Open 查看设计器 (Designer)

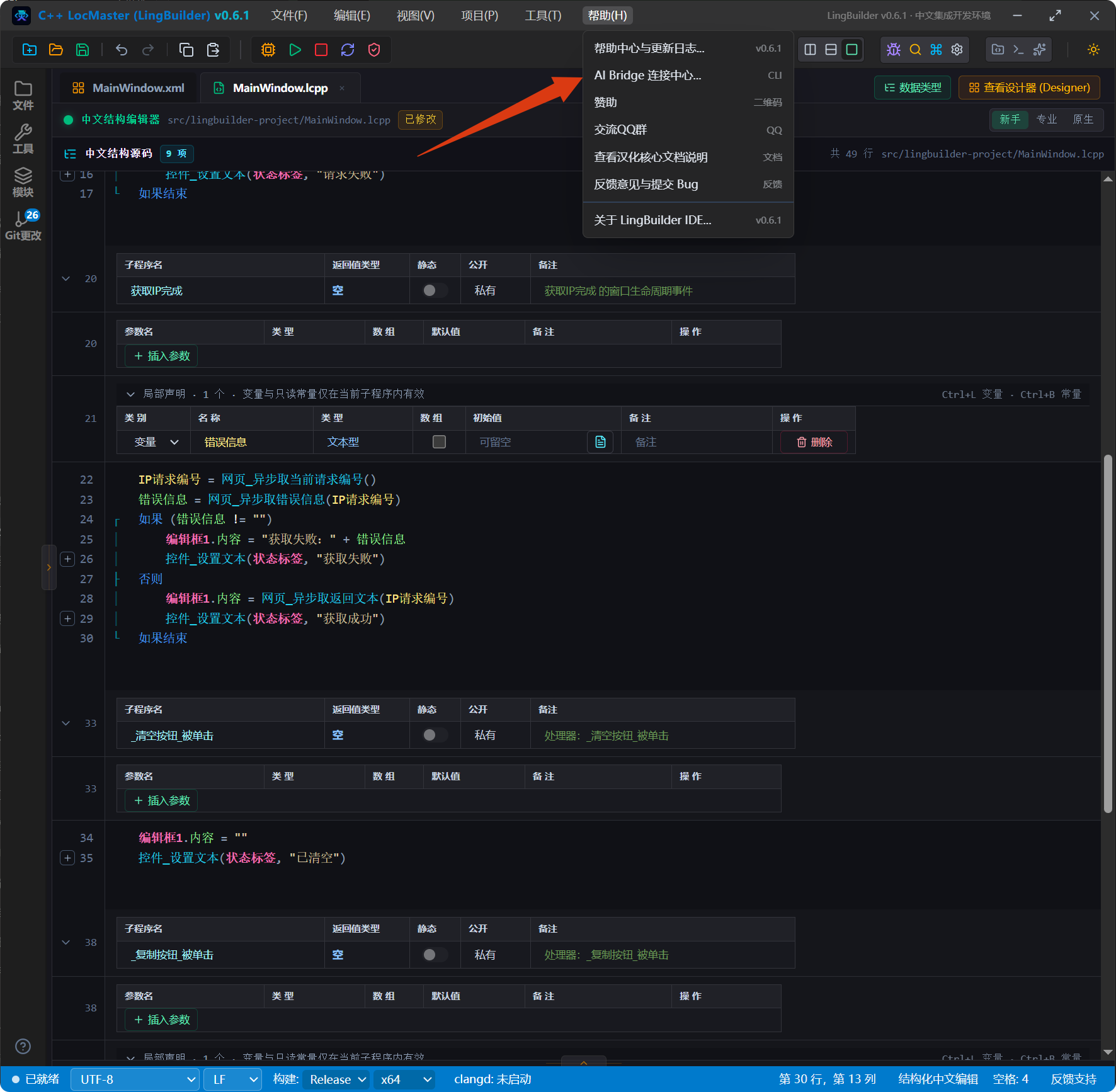[1029, 88]
